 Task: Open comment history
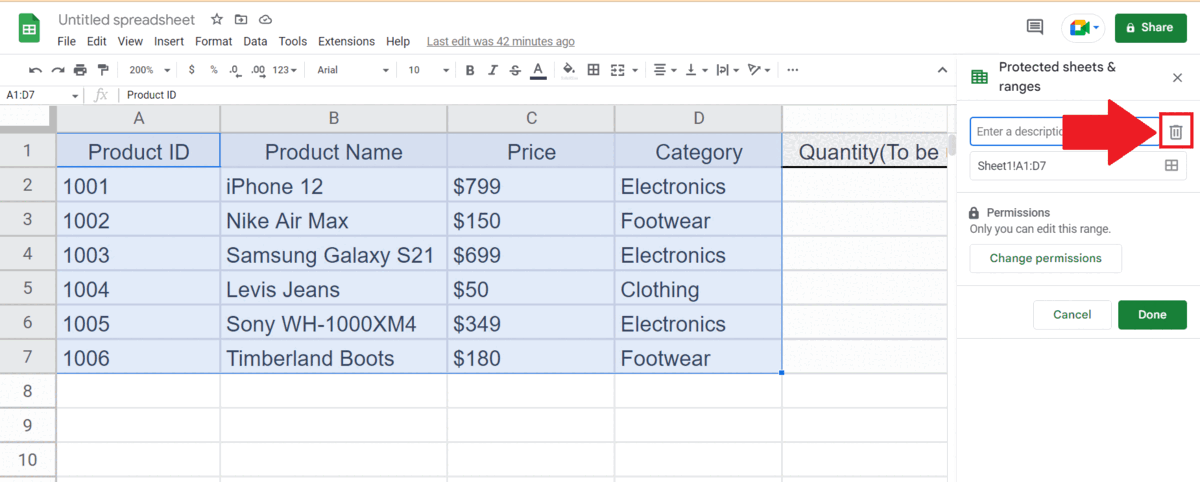pyautogui.click(x=1035, y=27)
